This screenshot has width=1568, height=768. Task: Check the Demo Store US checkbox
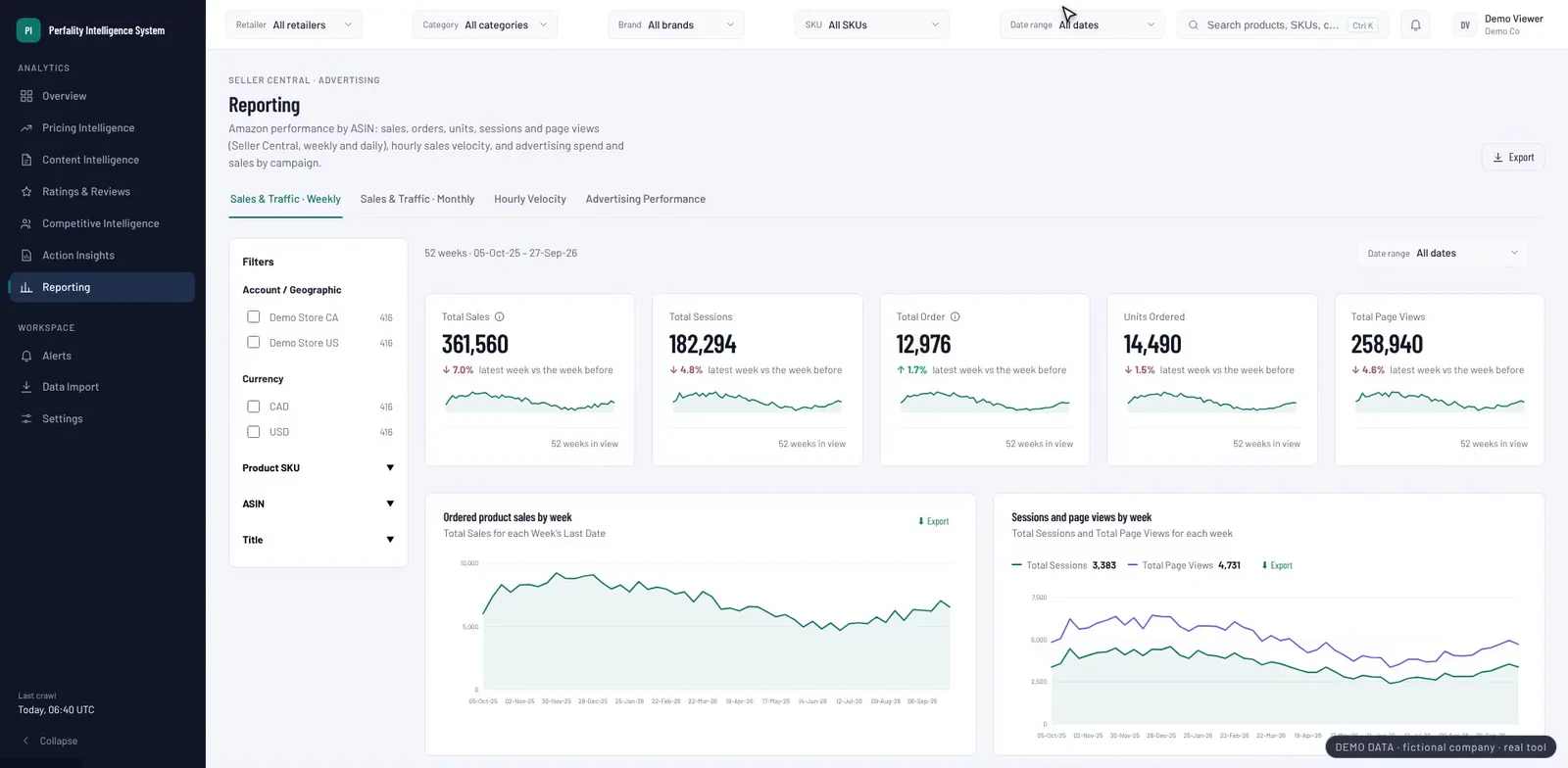[x=253, y=343]
